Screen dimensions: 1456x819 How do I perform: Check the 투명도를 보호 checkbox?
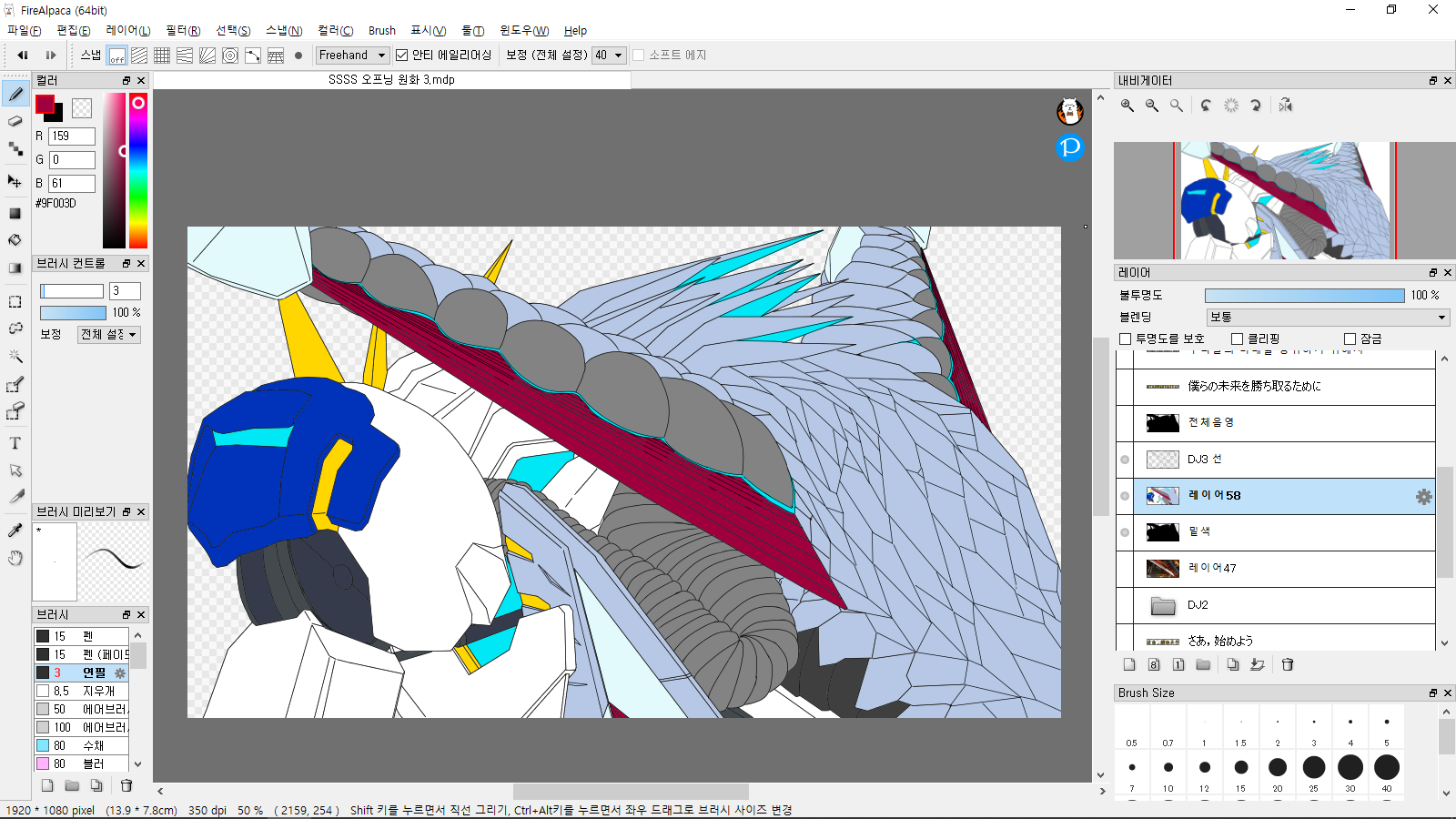[x=1126, y=339]
